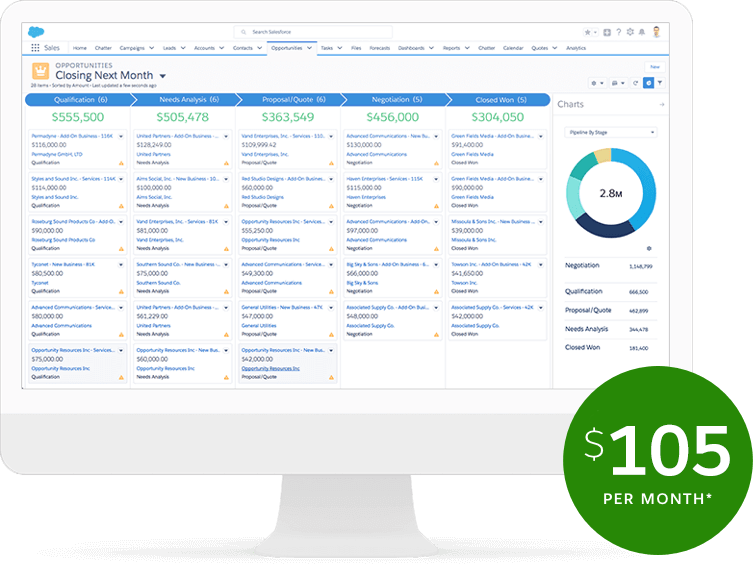Click the Opportunities crown icon
This screenshot has width=753, height=564.
click(40, 71)
